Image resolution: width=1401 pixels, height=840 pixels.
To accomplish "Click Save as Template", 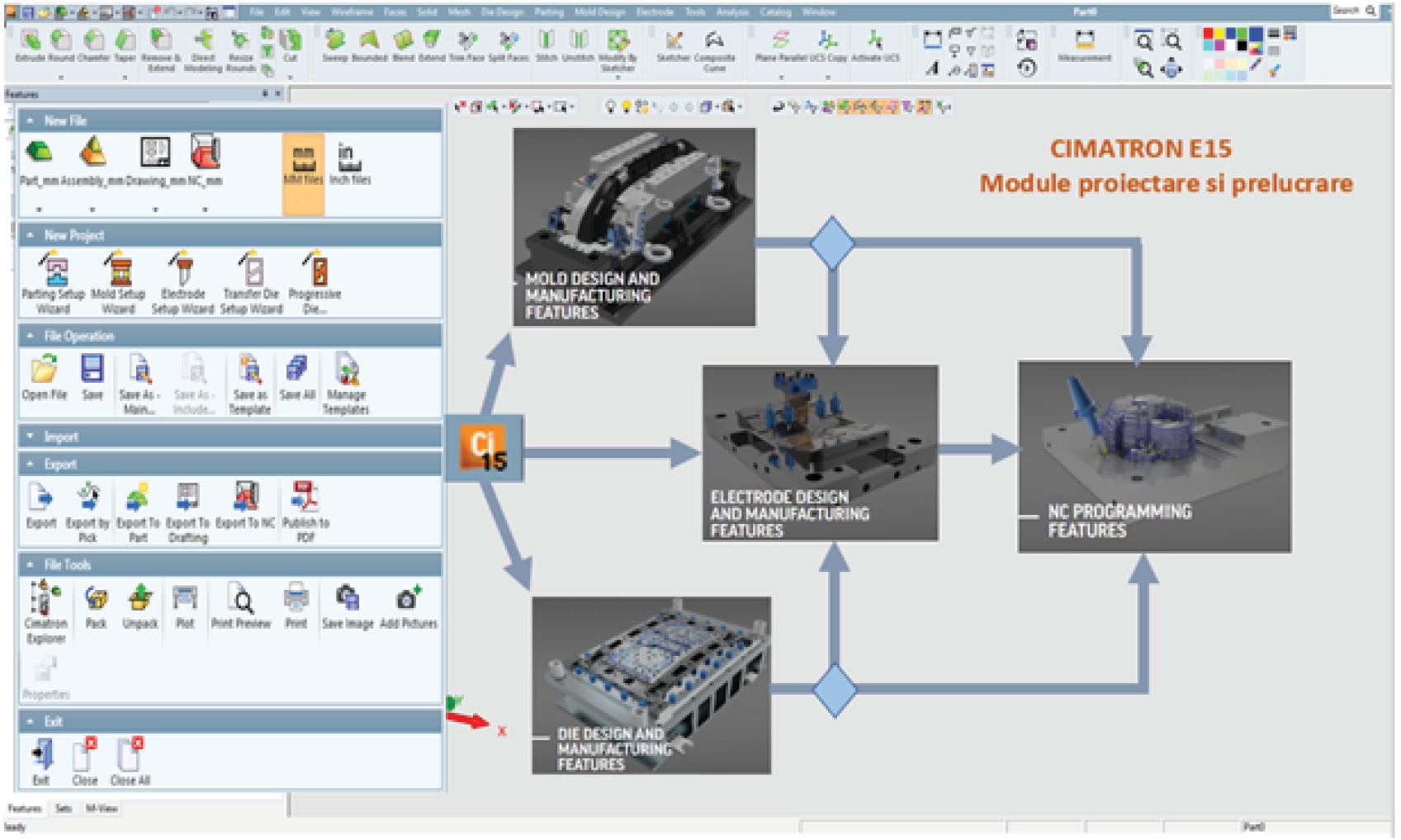I will point(250,384).
